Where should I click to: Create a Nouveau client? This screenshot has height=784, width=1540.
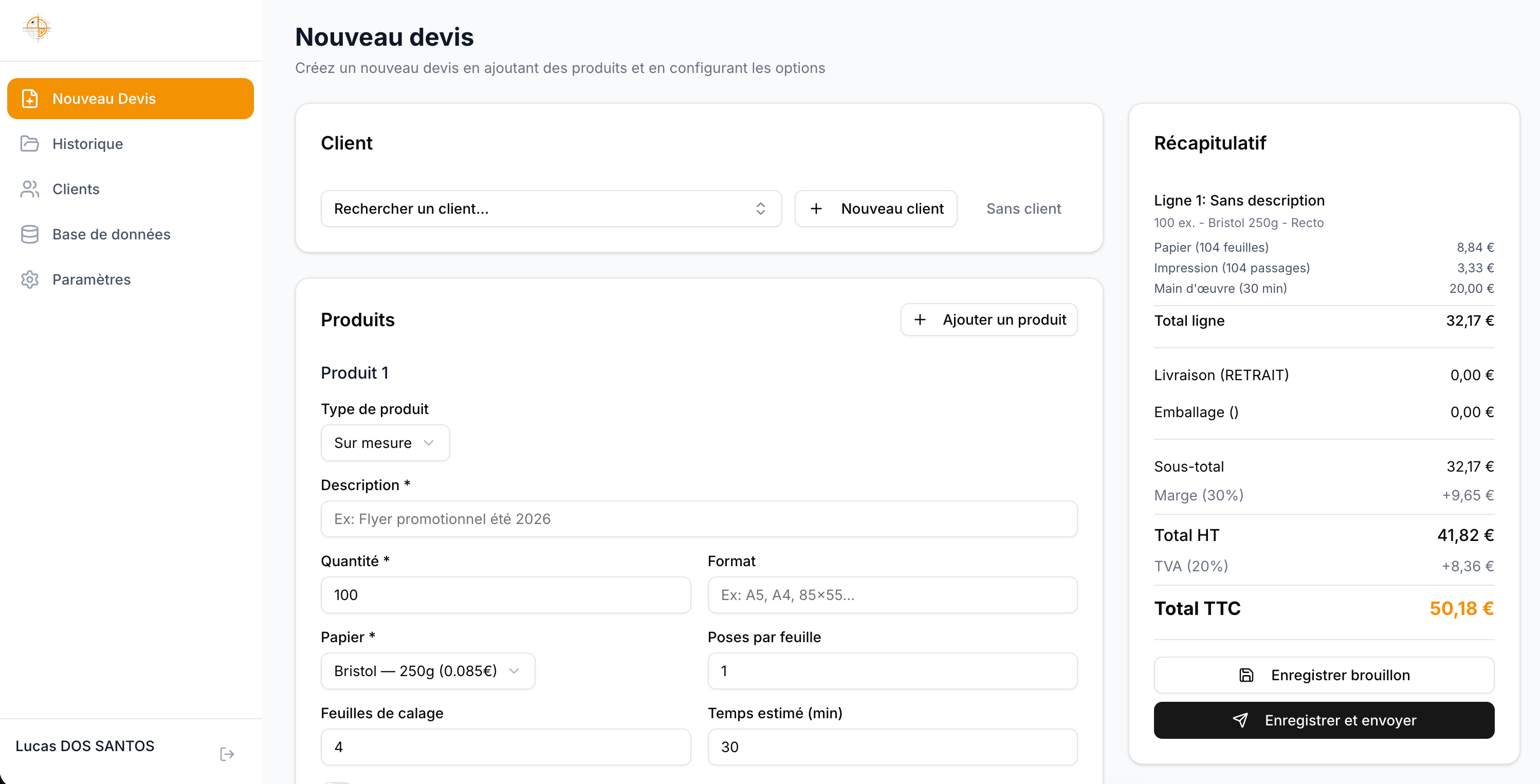click(x=876, y=209)
